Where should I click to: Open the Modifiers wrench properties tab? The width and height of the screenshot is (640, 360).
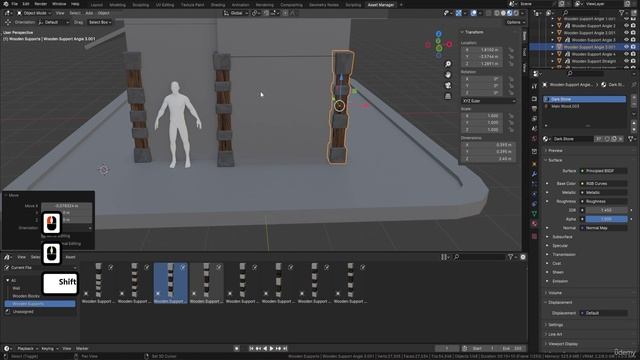coord(534,174)
